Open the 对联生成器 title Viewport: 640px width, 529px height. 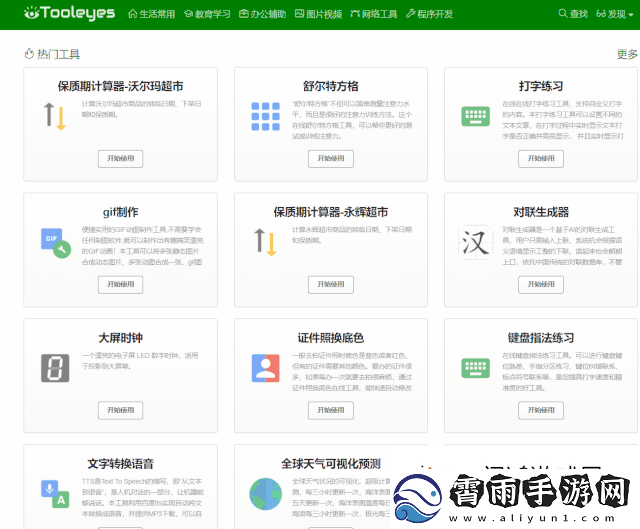point(541,212)
